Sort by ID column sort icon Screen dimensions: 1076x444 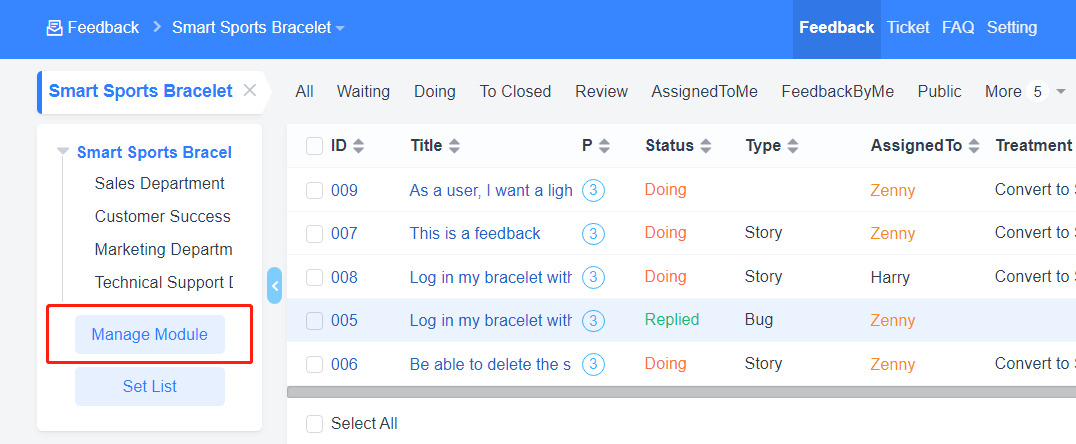point(359,146)
